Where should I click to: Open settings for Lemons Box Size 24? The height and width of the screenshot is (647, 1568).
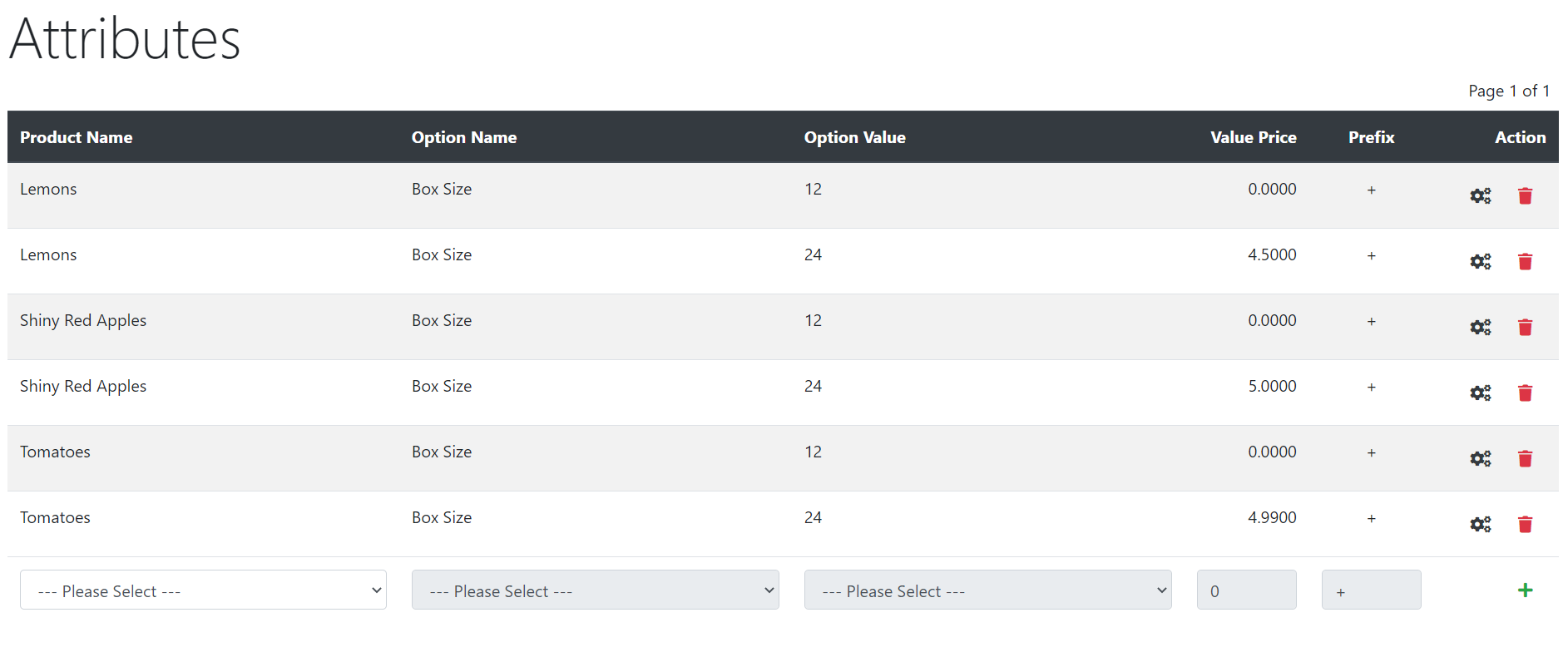pos(1480,261)
